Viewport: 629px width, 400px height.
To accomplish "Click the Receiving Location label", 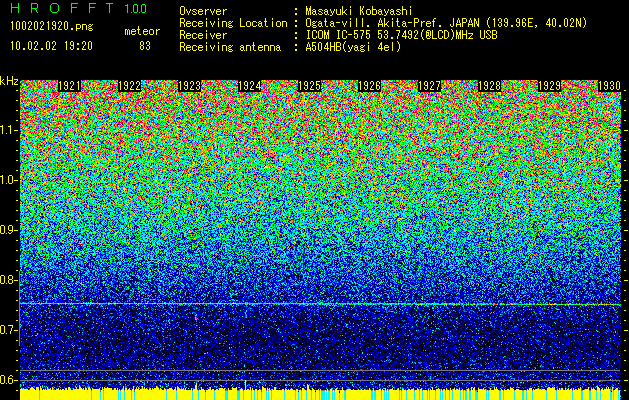I will [x=233, y=23].
